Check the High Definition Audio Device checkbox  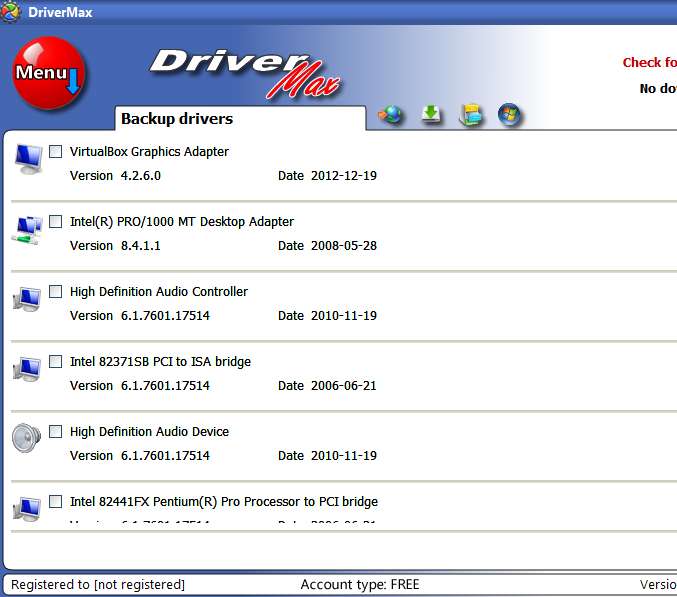coord(55,431)
